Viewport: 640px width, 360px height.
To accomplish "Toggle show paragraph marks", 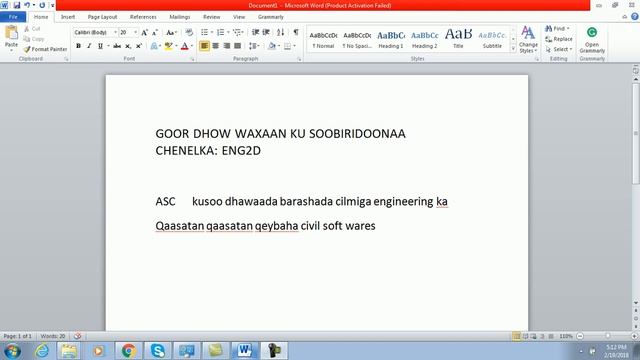I will (x=296, y=32).
